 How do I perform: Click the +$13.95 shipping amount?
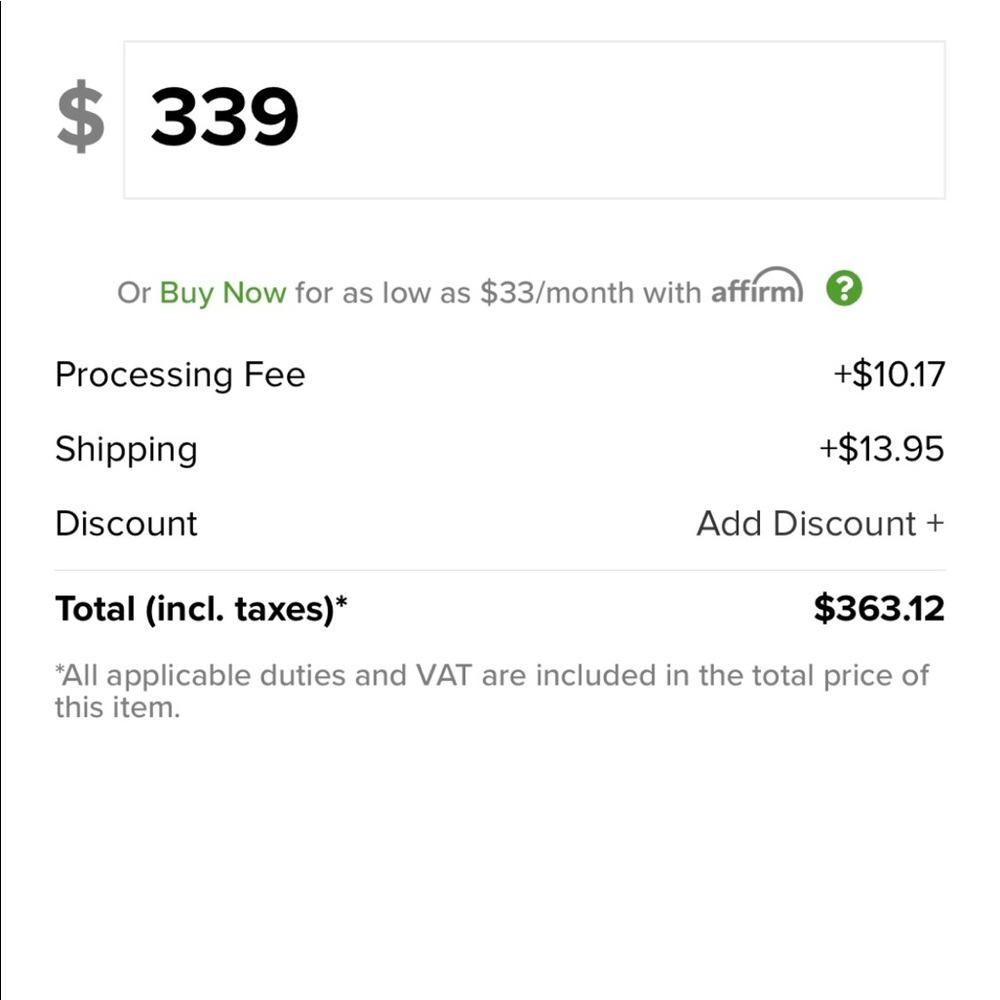coord(882,450)
